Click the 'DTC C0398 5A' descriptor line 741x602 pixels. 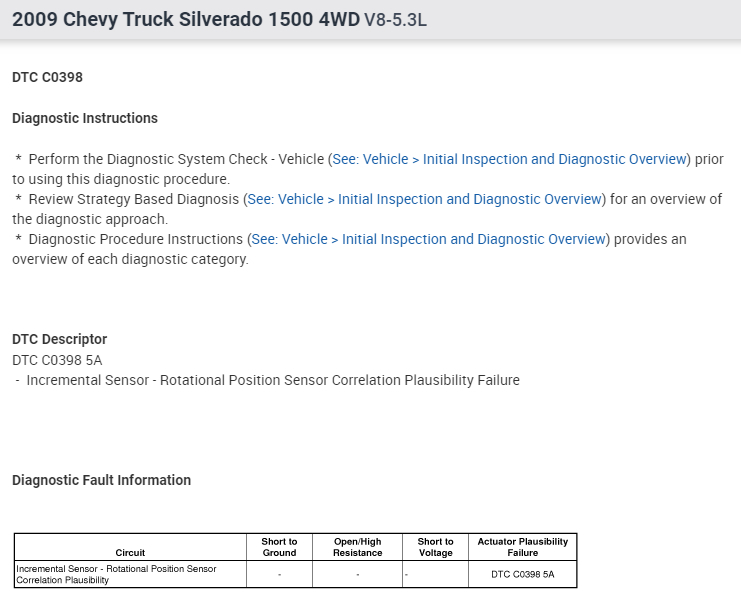(x=57, y=360)
